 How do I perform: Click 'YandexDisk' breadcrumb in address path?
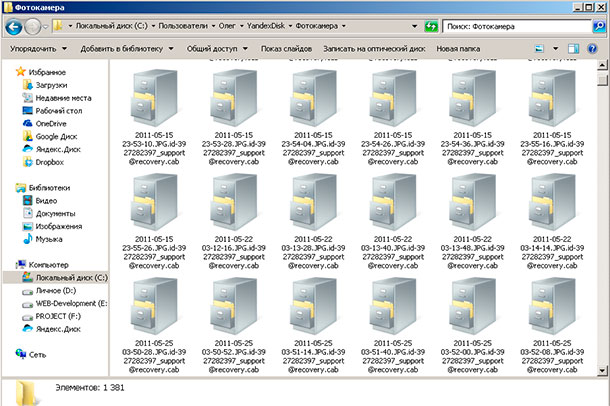266,26
